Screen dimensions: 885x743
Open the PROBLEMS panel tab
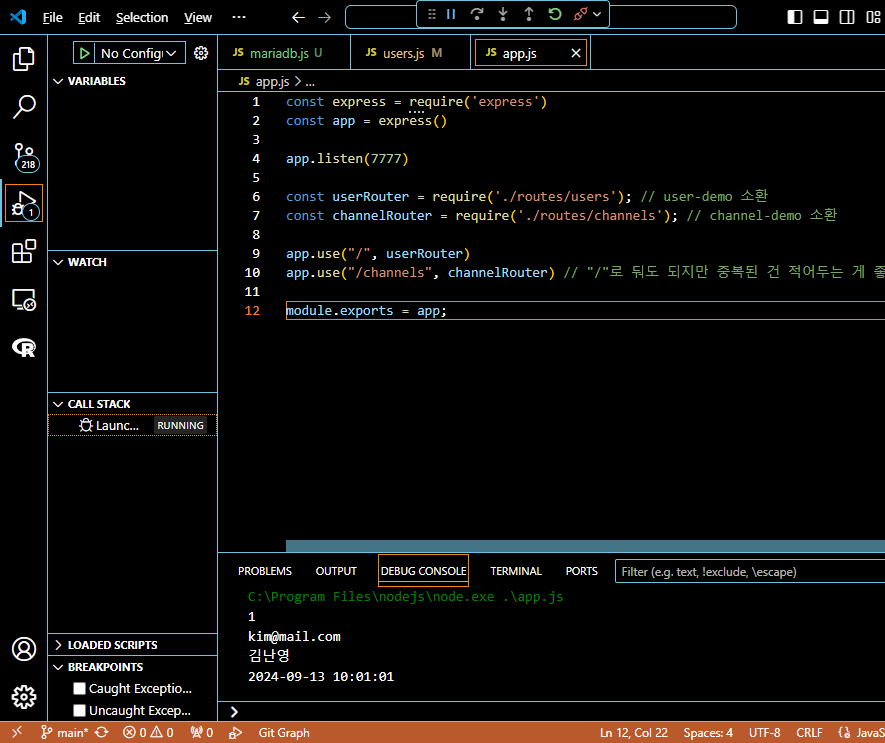(265, 571)
